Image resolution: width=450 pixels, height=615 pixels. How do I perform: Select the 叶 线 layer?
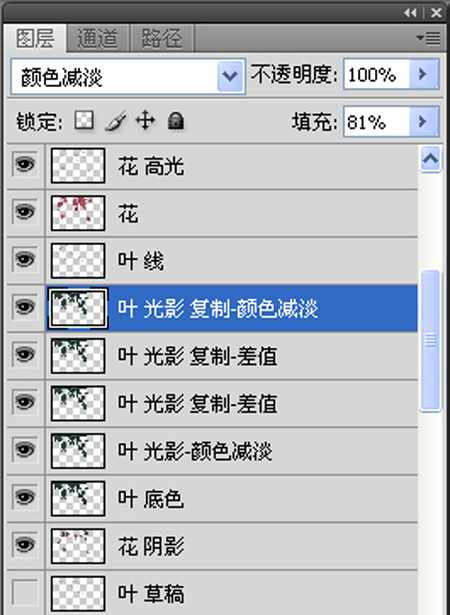tap(231, 261)
